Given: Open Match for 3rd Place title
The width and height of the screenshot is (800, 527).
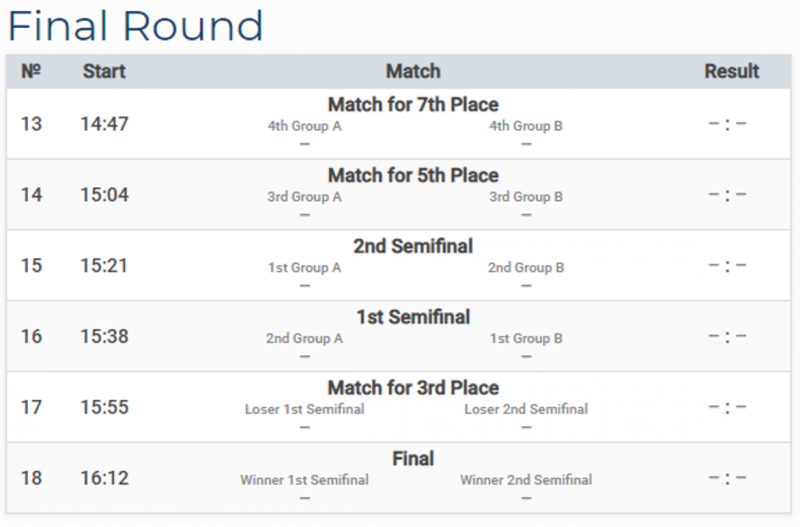Looking at the screenshot, I should (413, 388).
